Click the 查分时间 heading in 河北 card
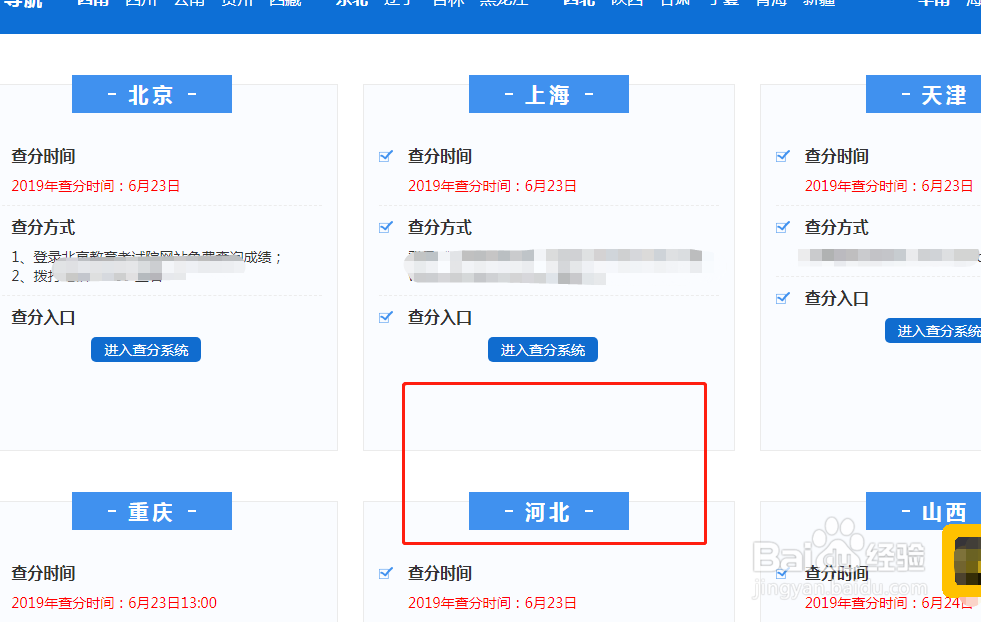 (440, 573)
